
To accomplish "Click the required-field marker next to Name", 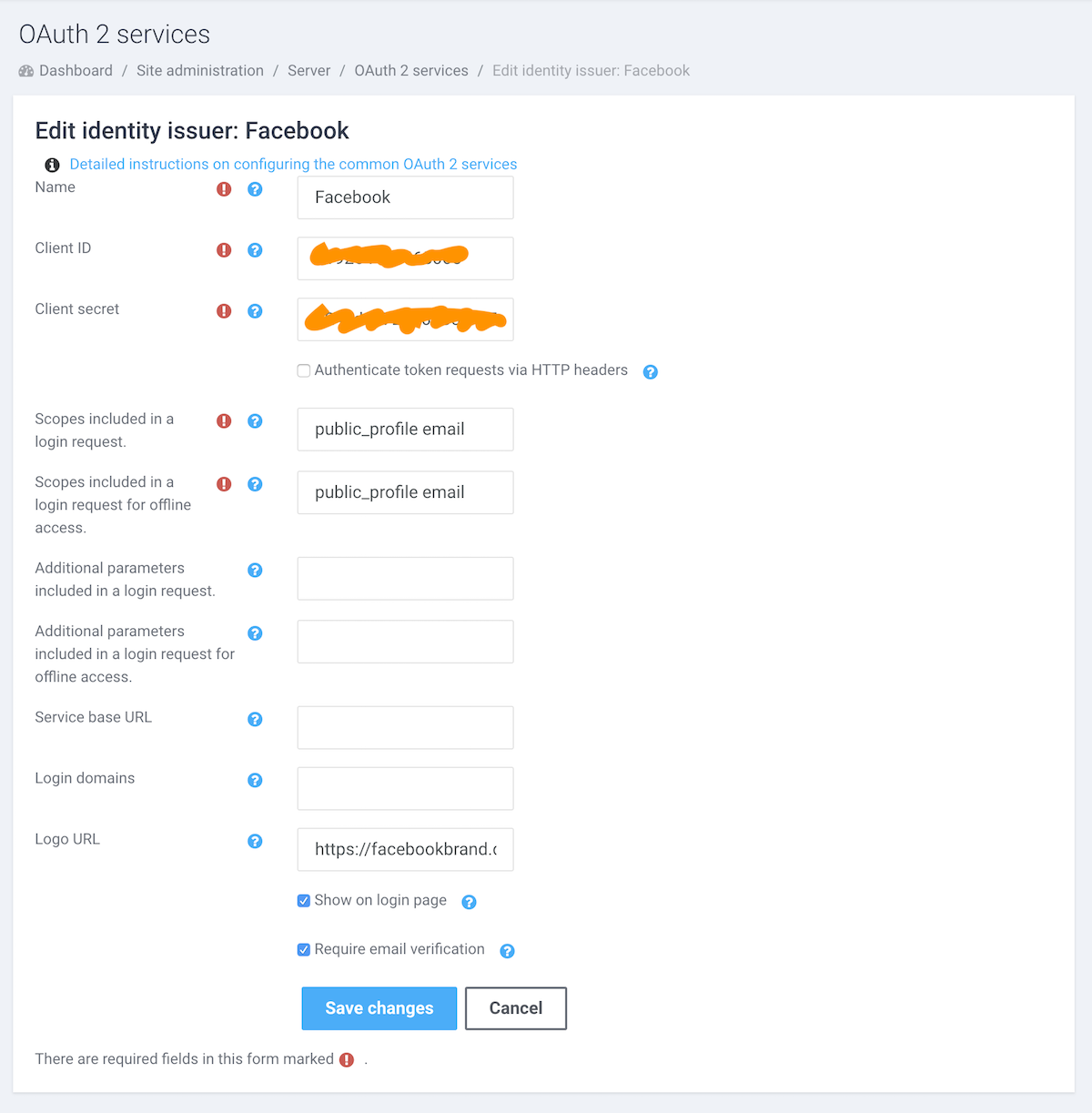I will coord(224,188).
